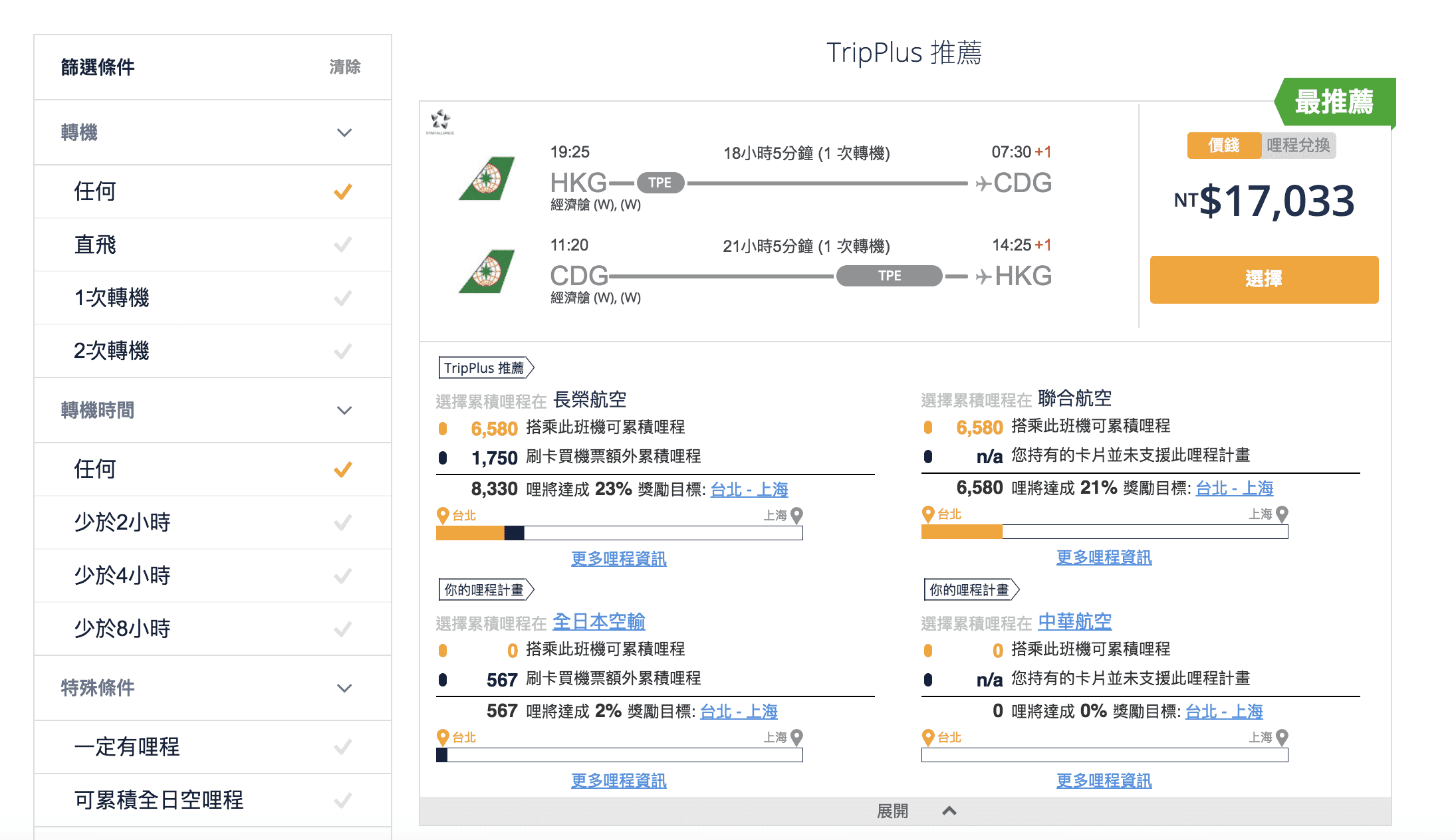The image size is (1456, 840).
Task: Click the airplane icon before HKG arrival
Action: pyautogui.click(x=983, y=276)
